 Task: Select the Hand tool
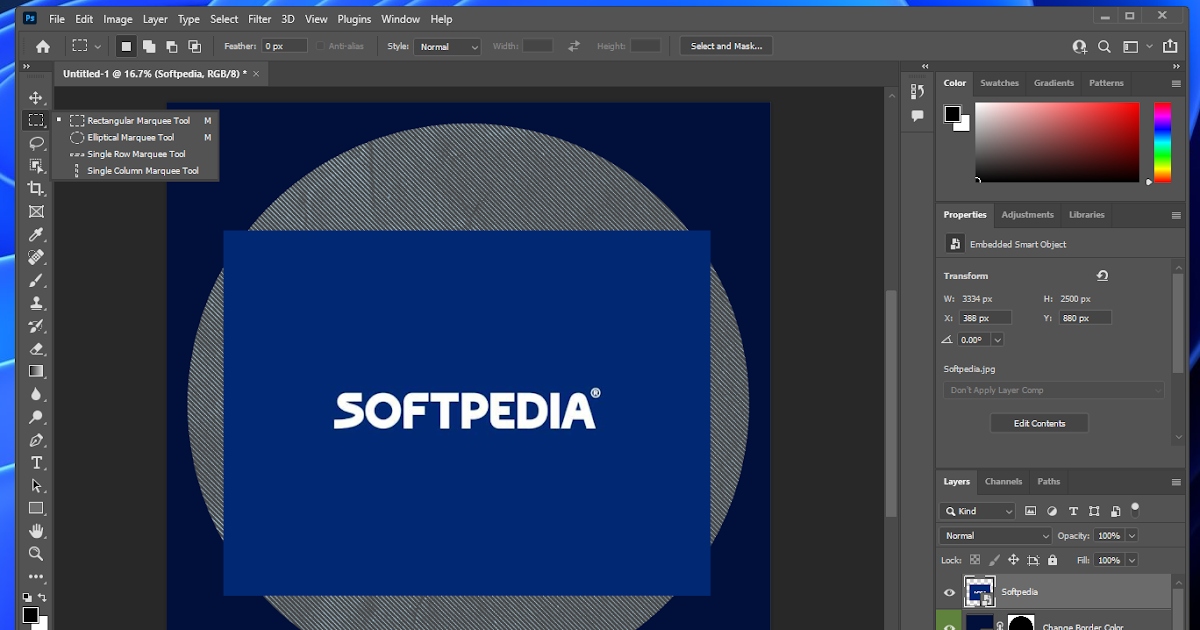(x=36, y=530)
